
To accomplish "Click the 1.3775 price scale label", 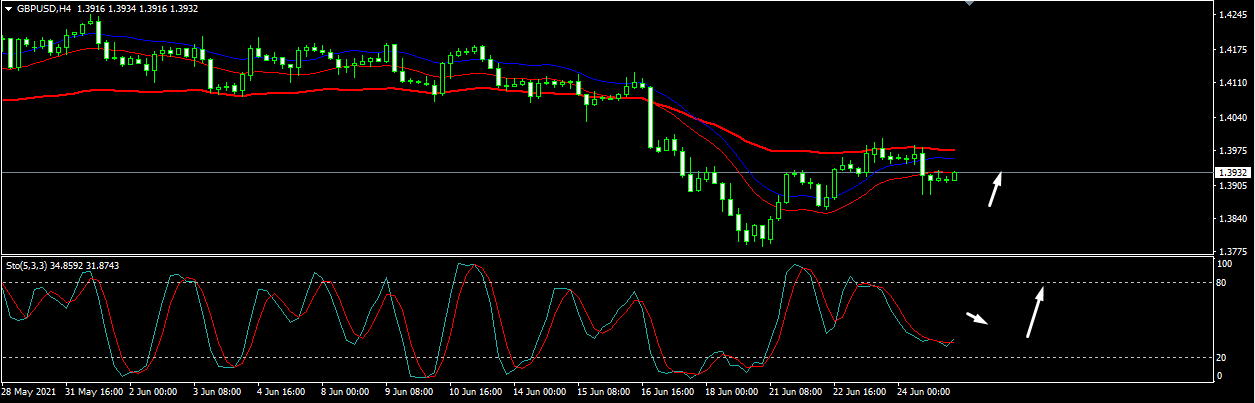I will tap(1231, 252).
